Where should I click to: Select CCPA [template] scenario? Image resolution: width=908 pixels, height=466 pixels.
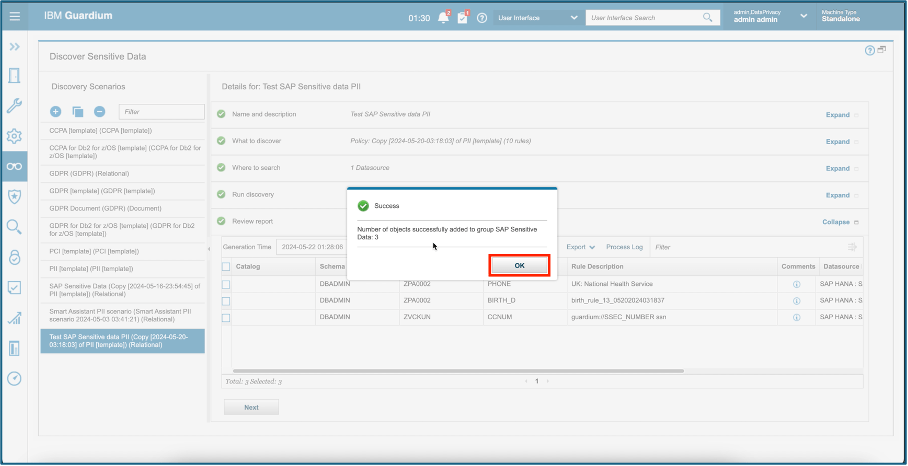click(123, 131)
